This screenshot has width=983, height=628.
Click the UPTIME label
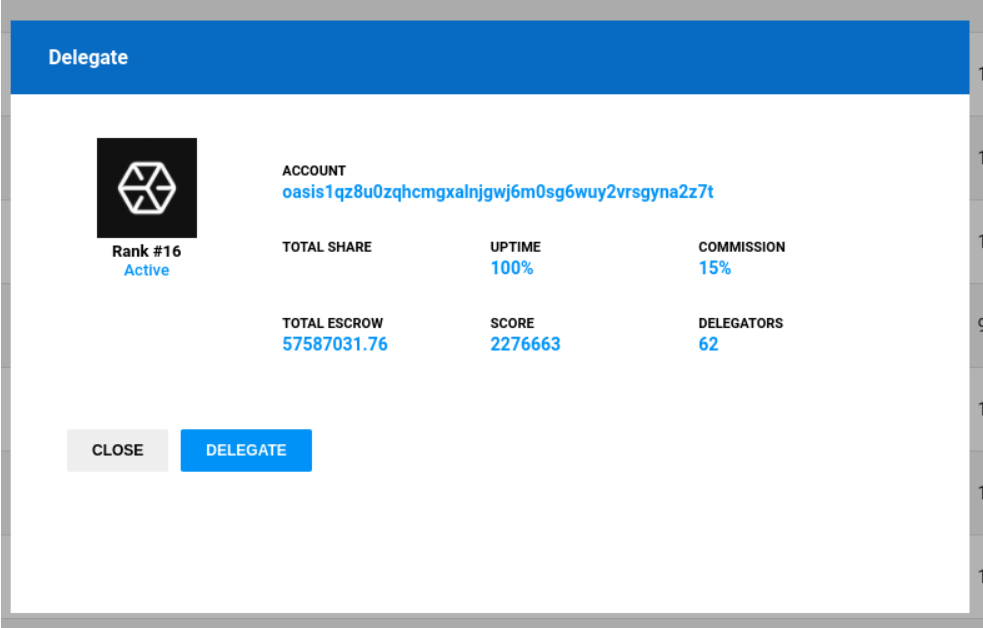515,247
